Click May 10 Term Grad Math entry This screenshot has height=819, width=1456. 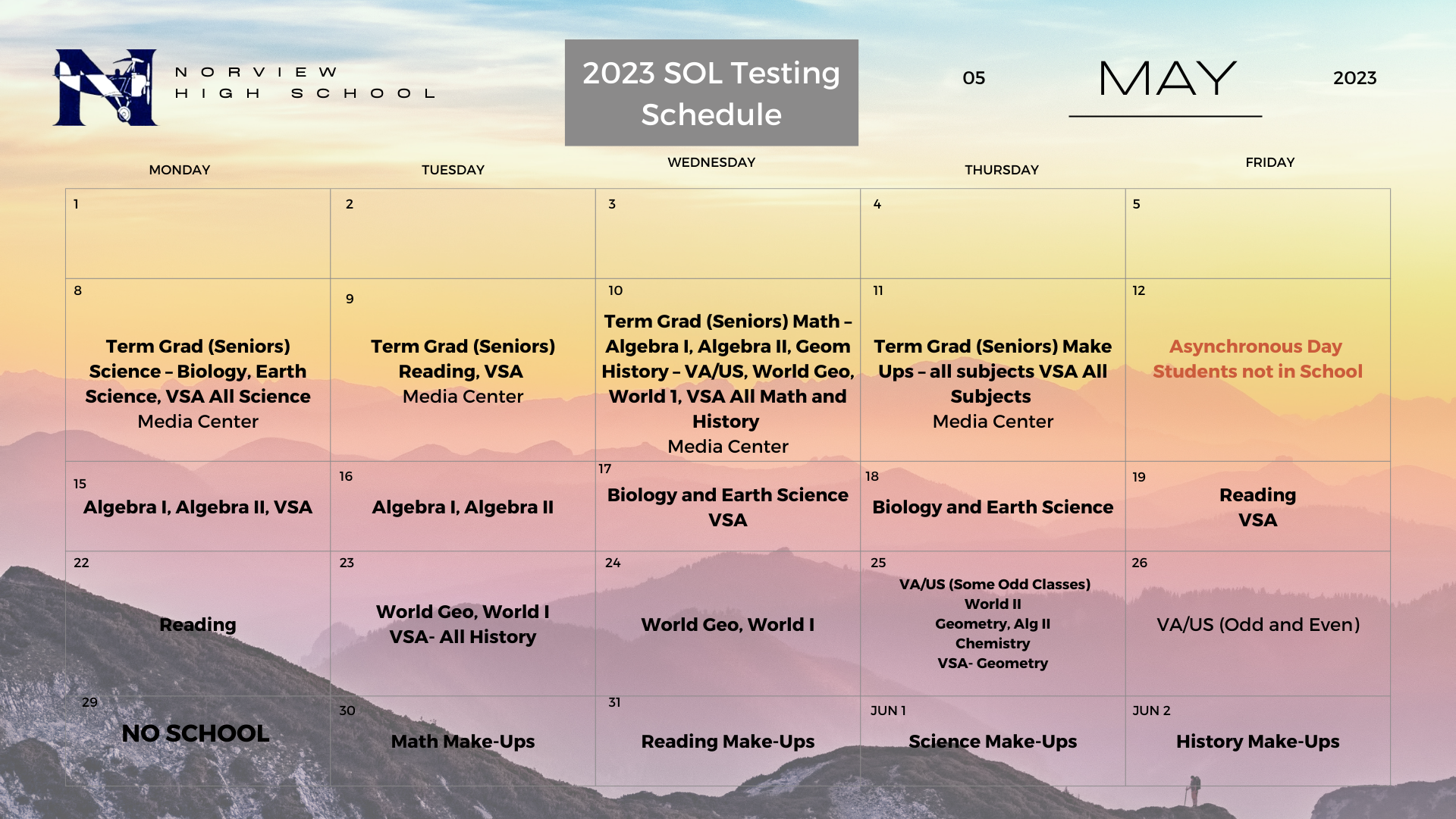727,371
